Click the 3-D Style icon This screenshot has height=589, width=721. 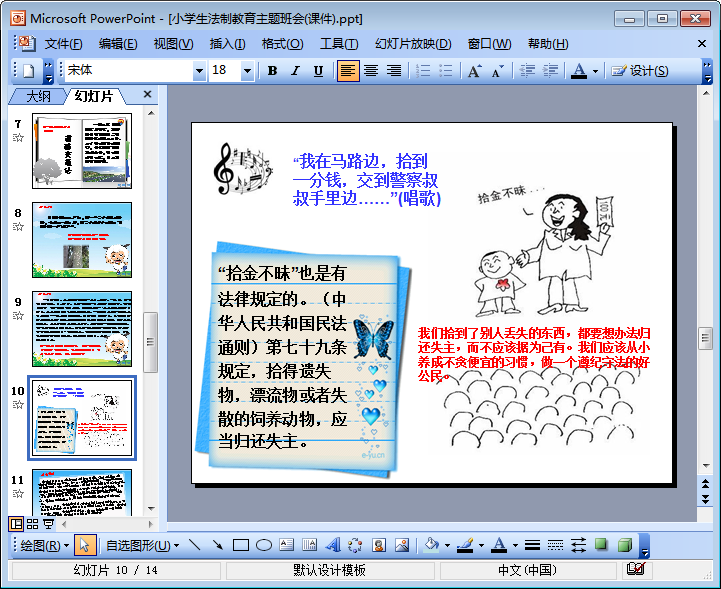(625, 545)
